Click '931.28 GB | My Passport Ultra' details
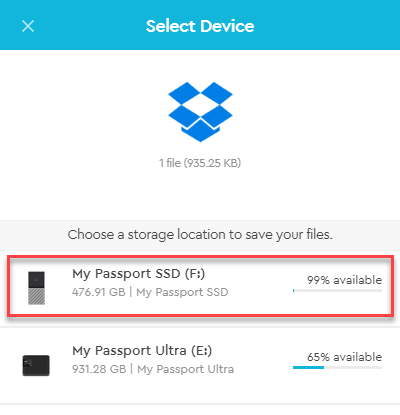 coord(153,369)
